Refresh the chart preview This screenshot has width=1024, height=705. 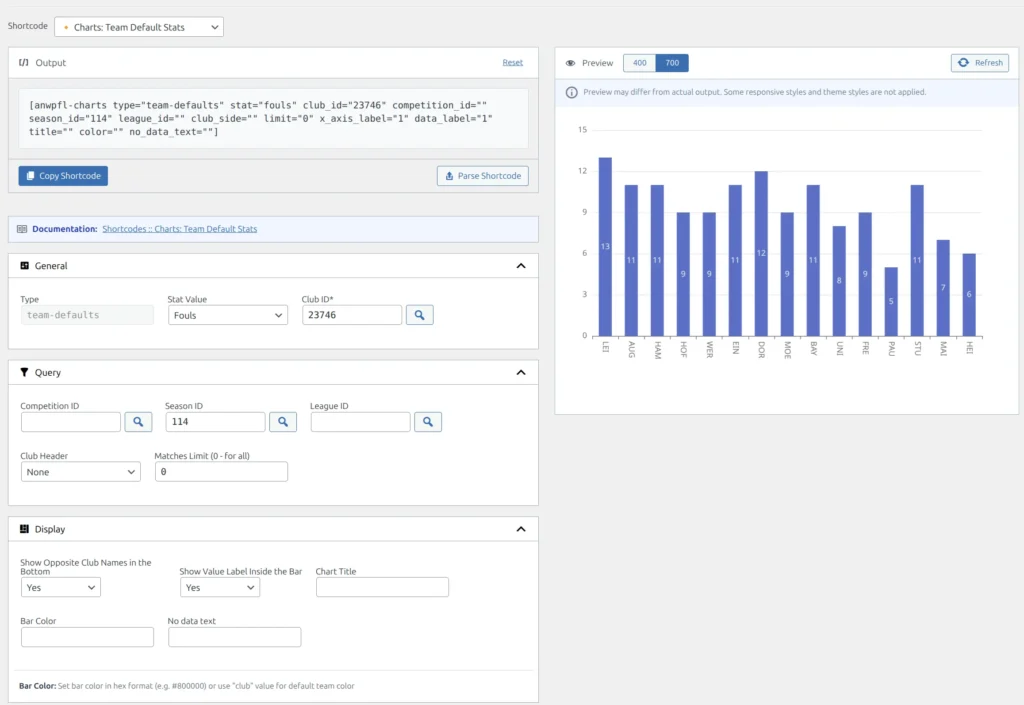tap(980, 63)
